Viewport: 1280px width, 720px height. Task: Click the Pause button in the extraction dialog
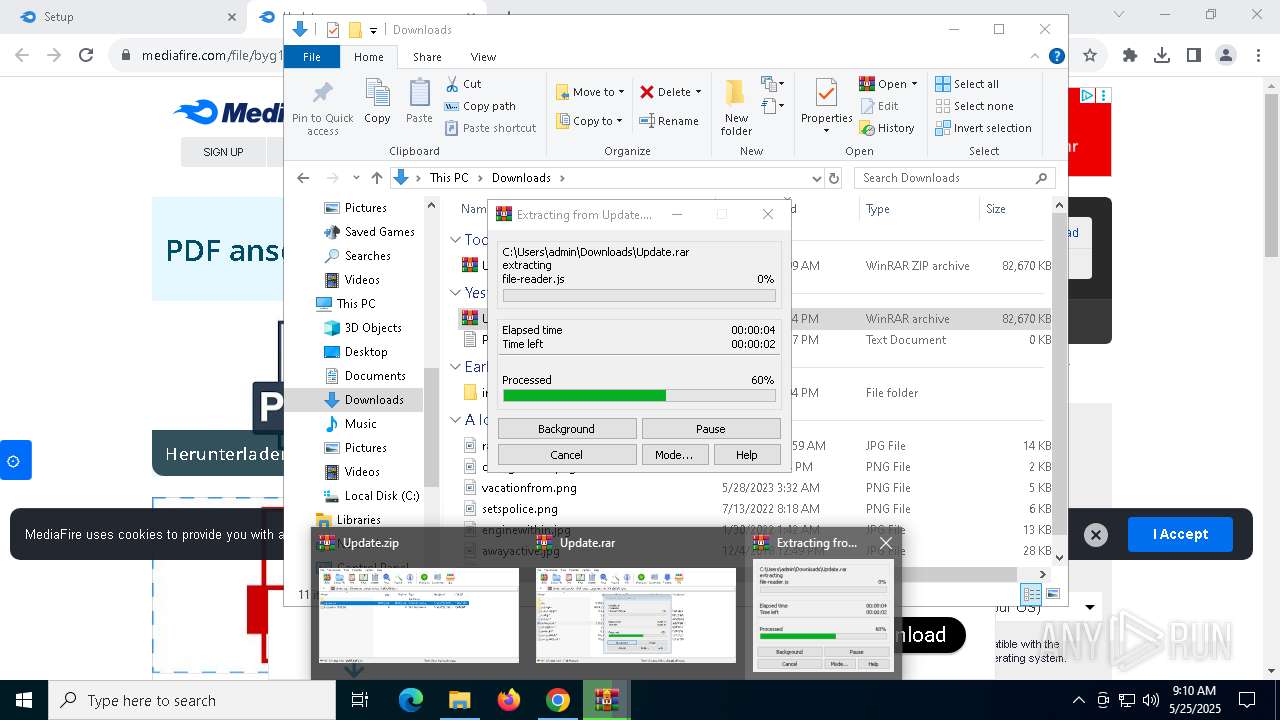[x=710, y=429]
